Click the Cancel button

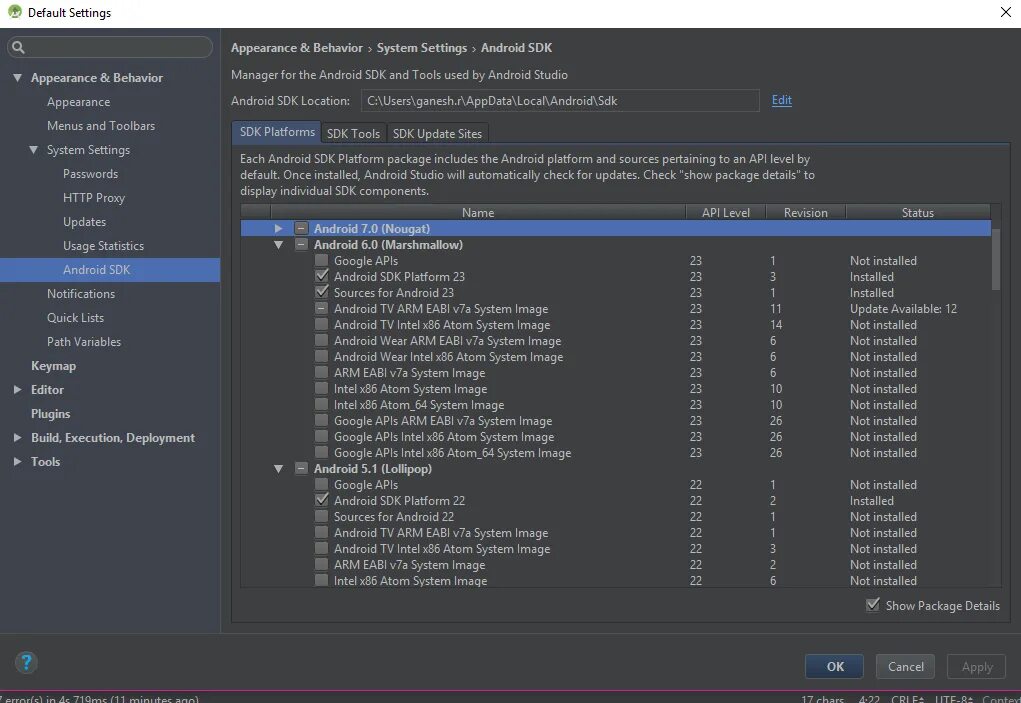905,667
